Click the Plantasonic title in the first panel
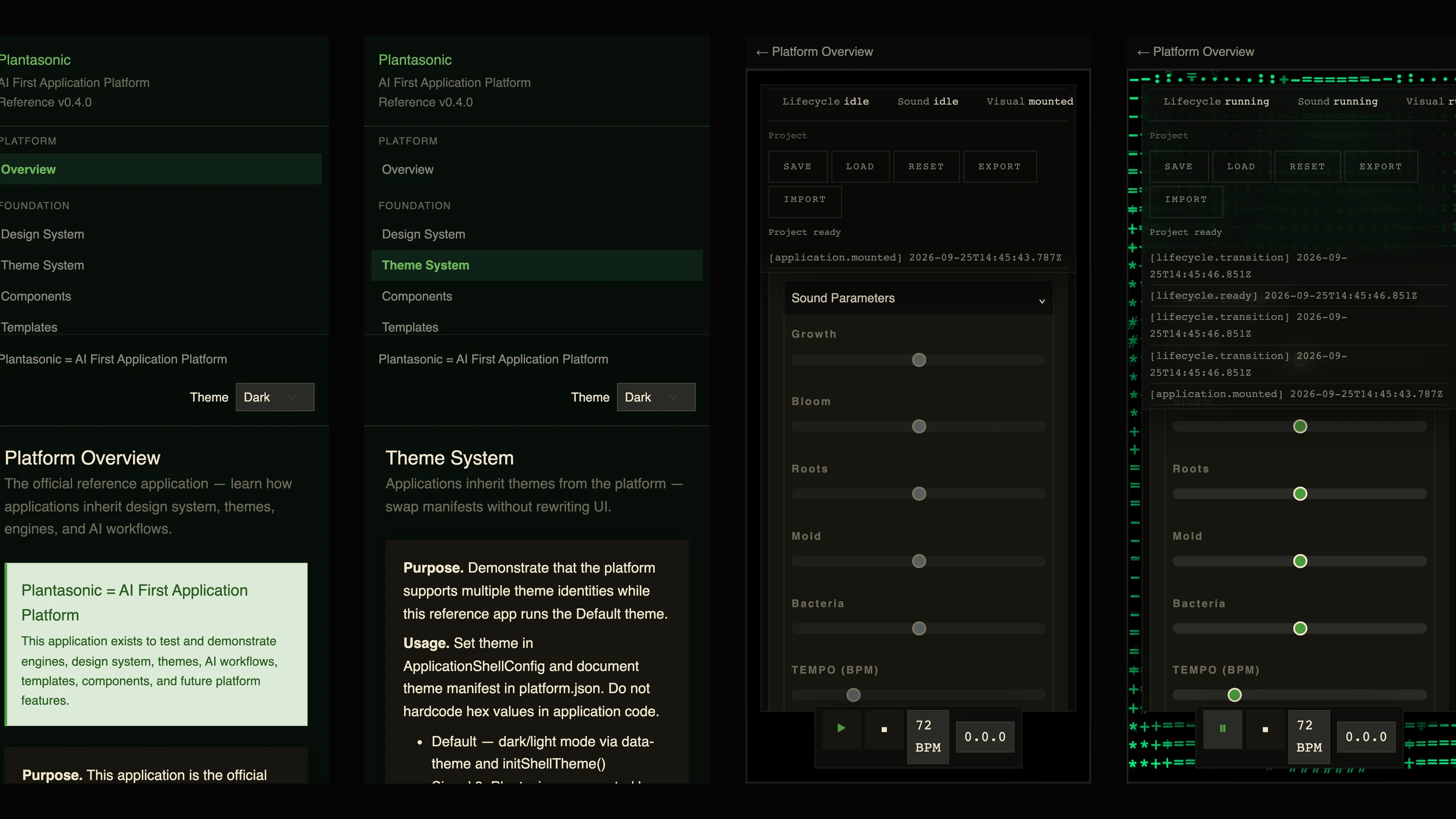Image resolution: width=1456 pixels, height=819 pixels. click(35, 60)
